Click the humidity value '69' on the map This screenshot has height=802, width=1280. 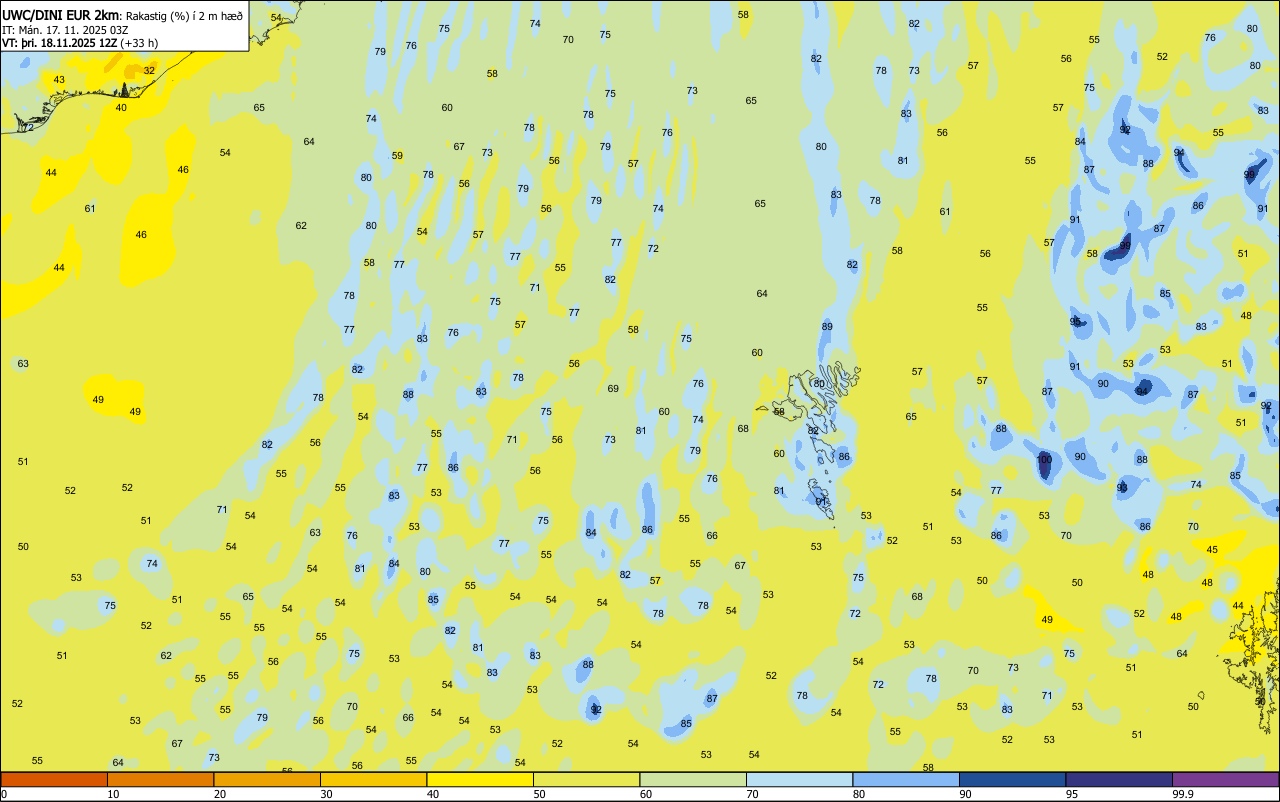[x=613, y=389]
